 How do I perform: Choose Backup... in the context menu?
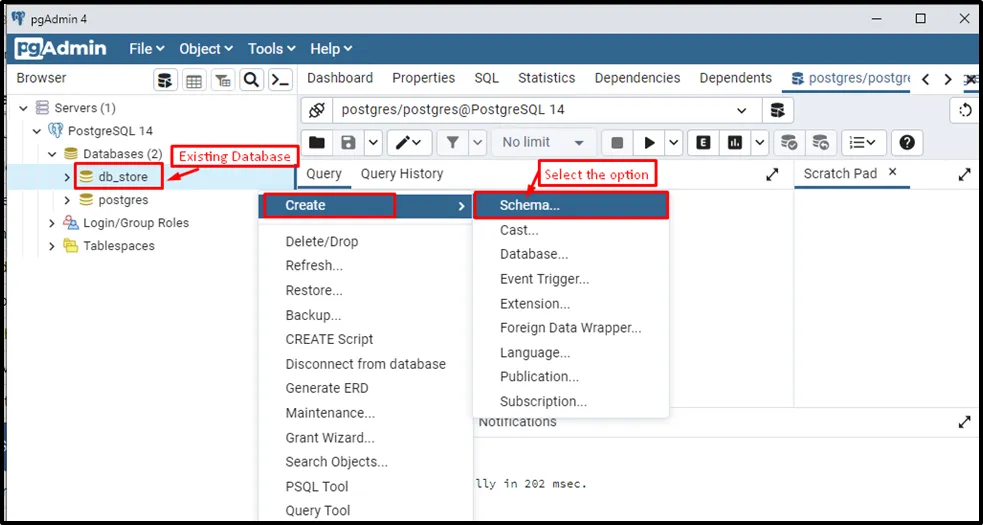tap(313, 315)
